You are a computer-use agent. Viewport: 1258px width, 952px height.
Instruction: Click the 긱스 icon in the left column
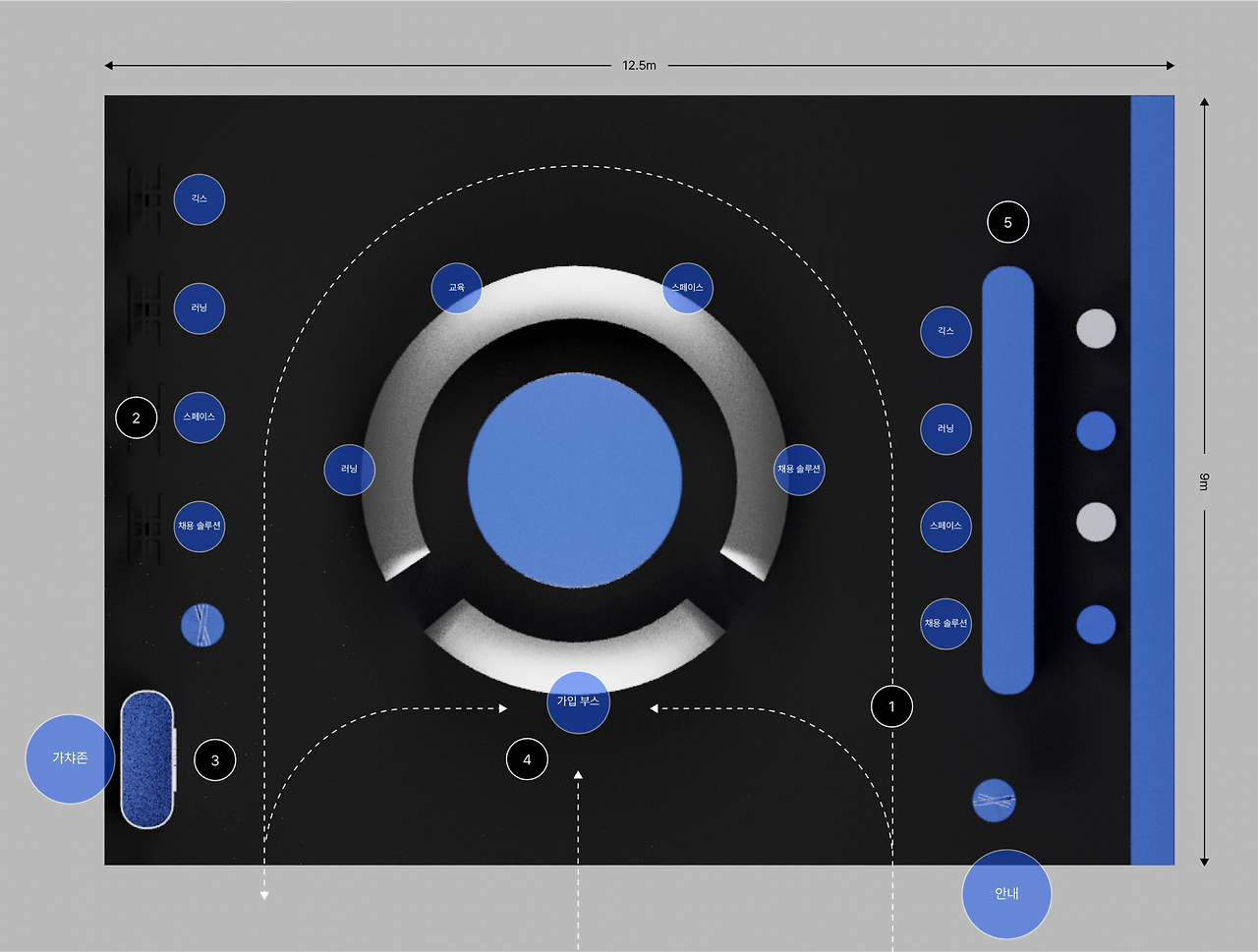pyautogui.click(x=200, y=199)
